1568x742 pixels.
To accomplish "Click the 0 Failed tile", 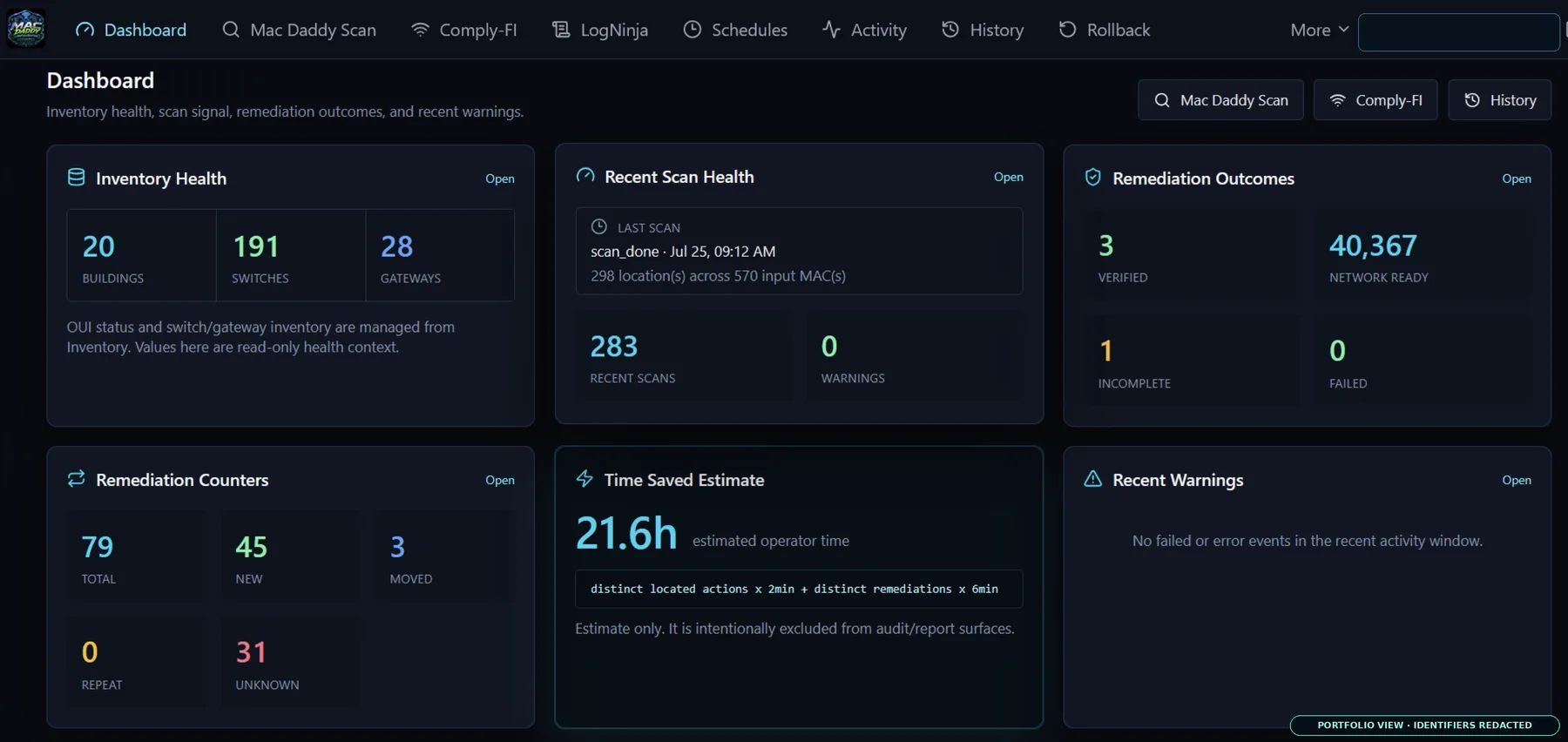I will coord(1423,361).
